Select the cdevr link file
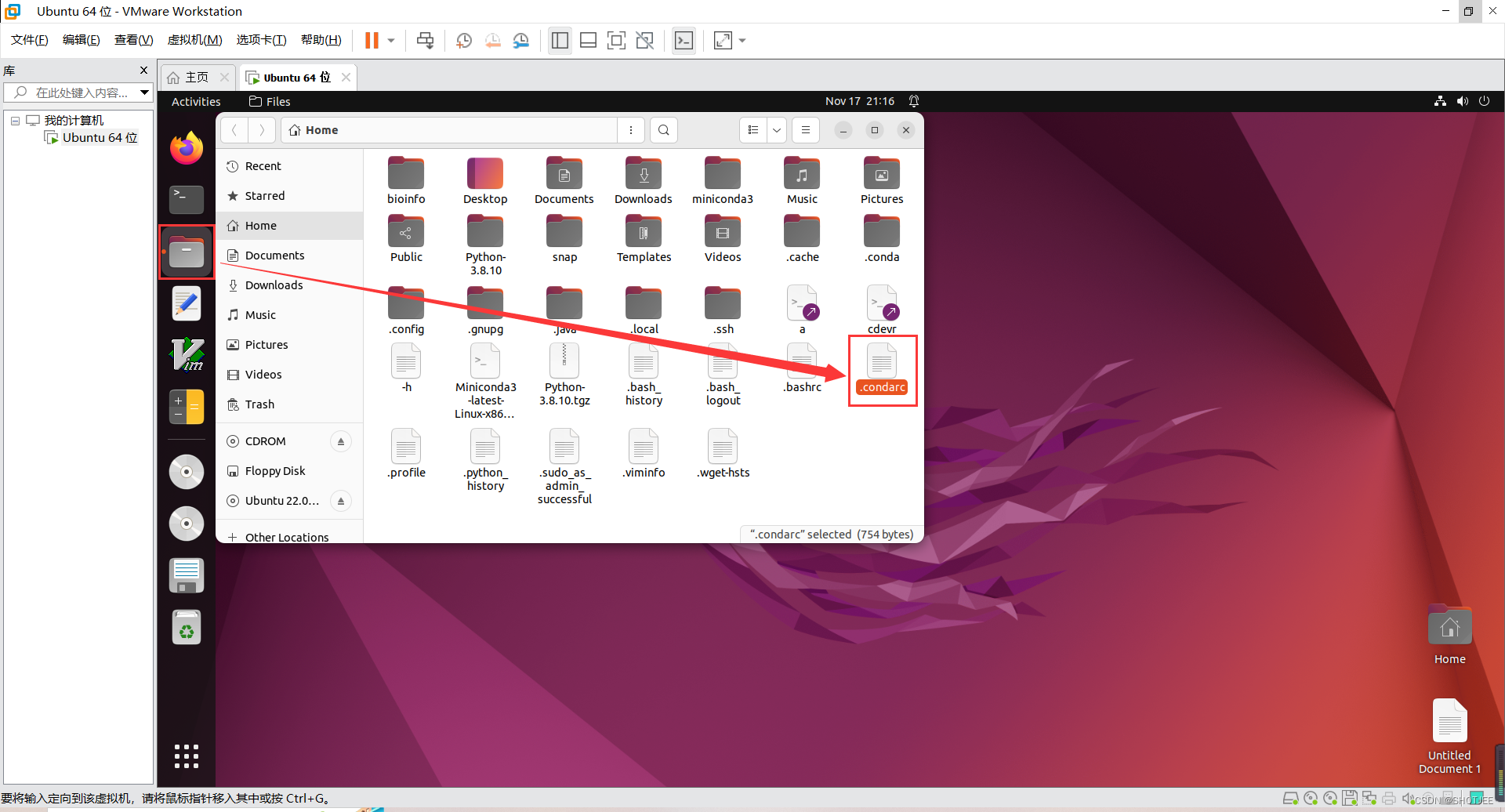The width and height of the screenshot is (1505, 812). coord(882,310)
